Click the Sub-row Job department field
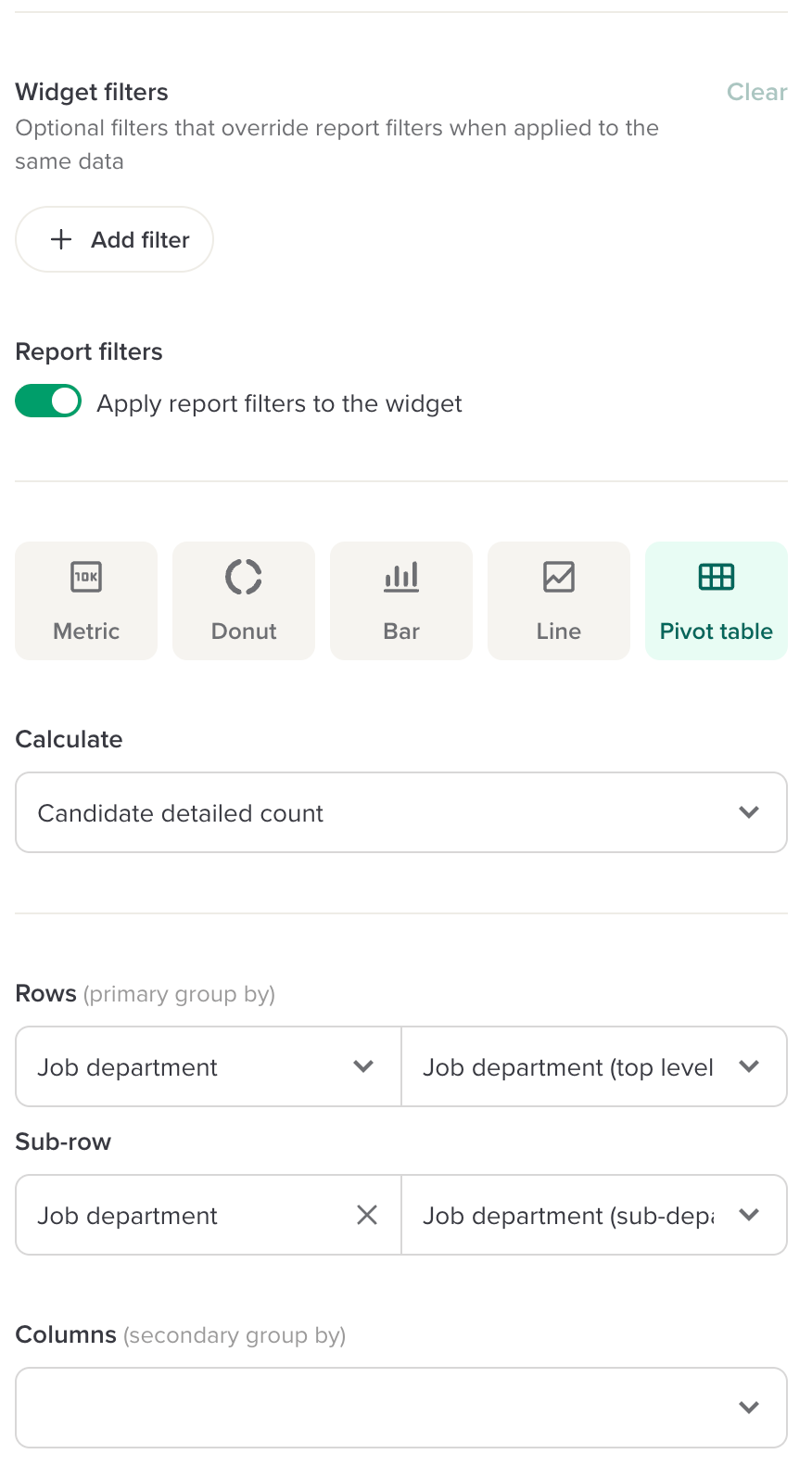812x1467 pixels. pyautogui.click(x=185, y=1215)
